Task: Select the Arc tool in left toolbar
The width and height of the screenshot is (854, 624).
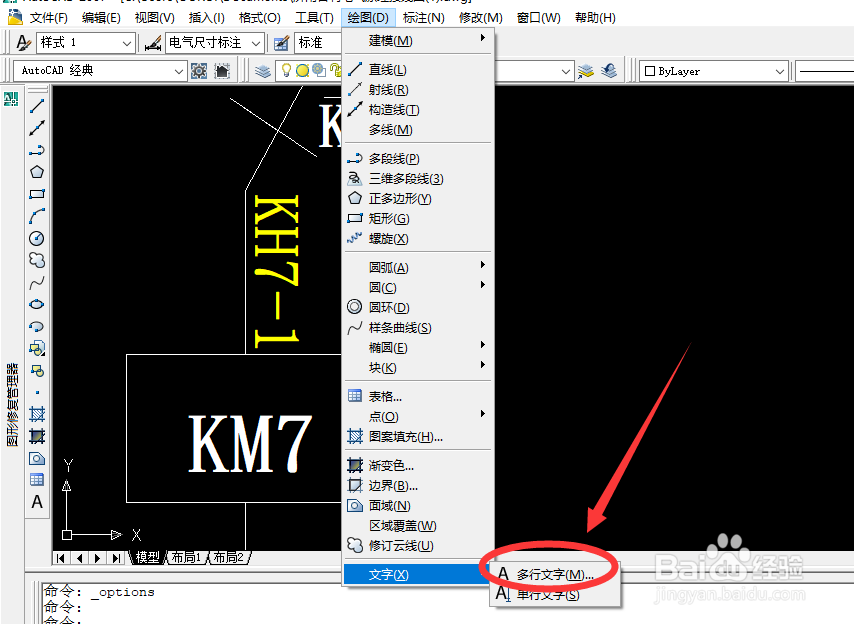Action: 37,216
